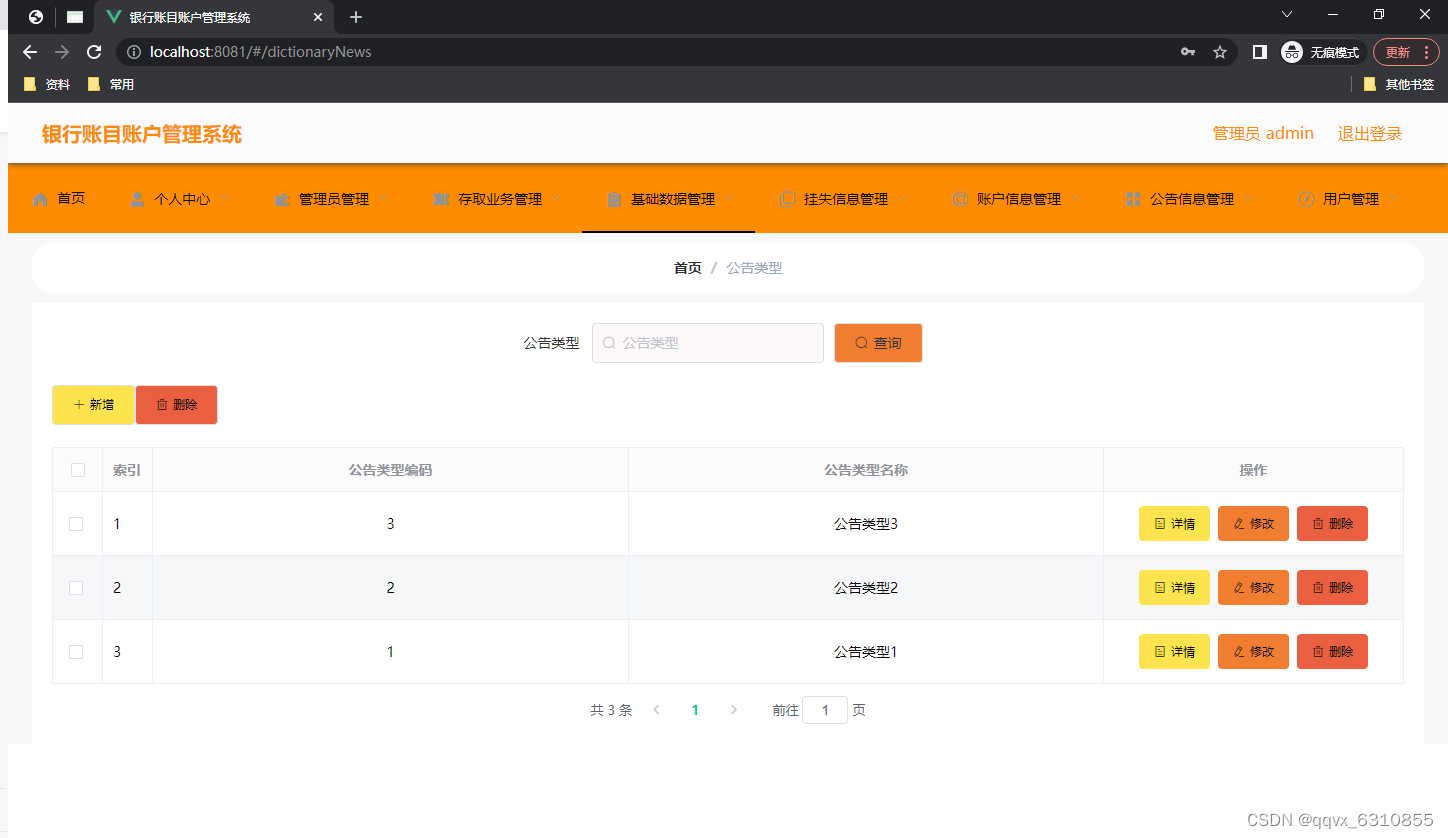Toggle the select-all checkbox in table header

tap(78, 470)
